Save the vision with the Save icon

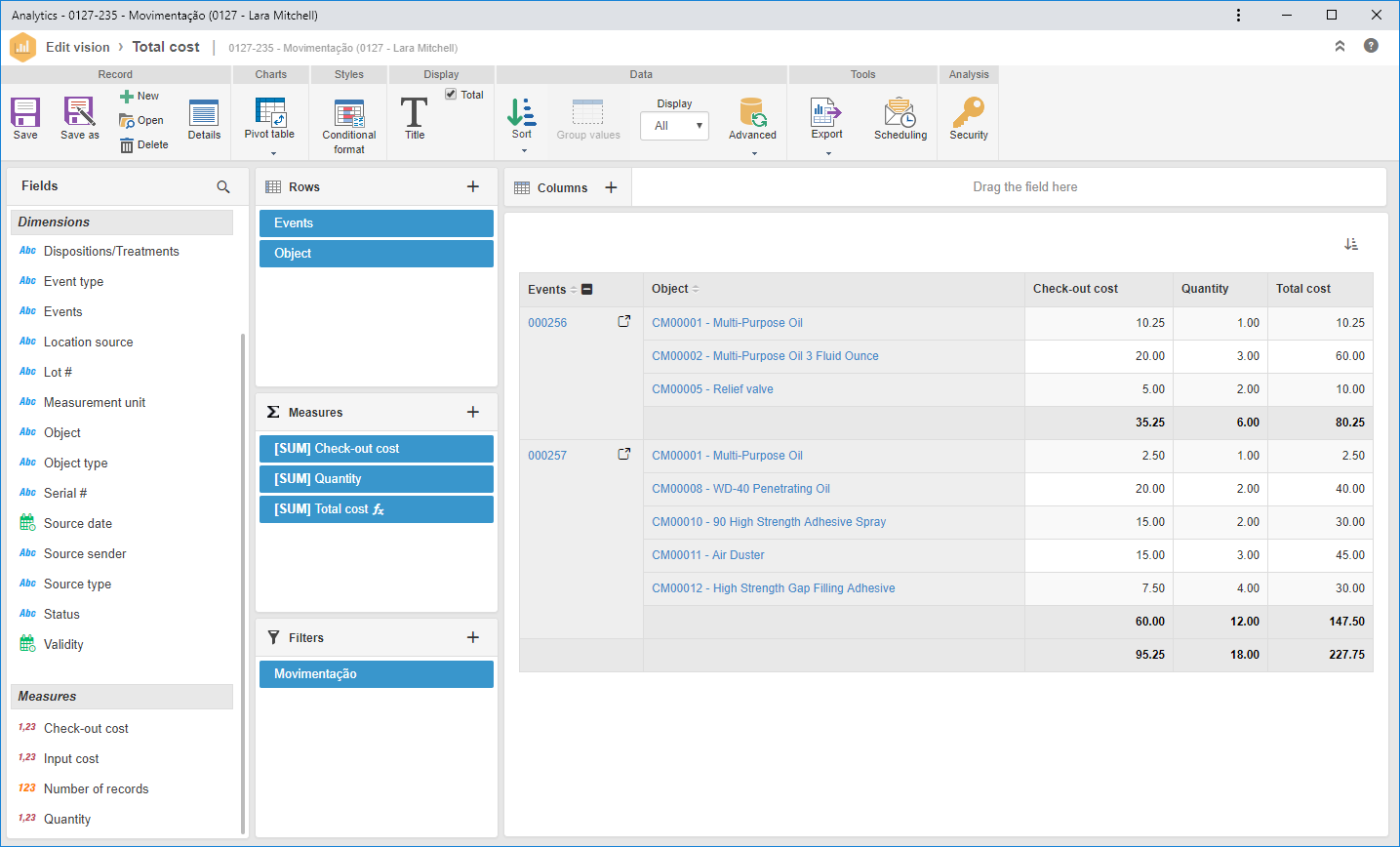pos(25,112)
